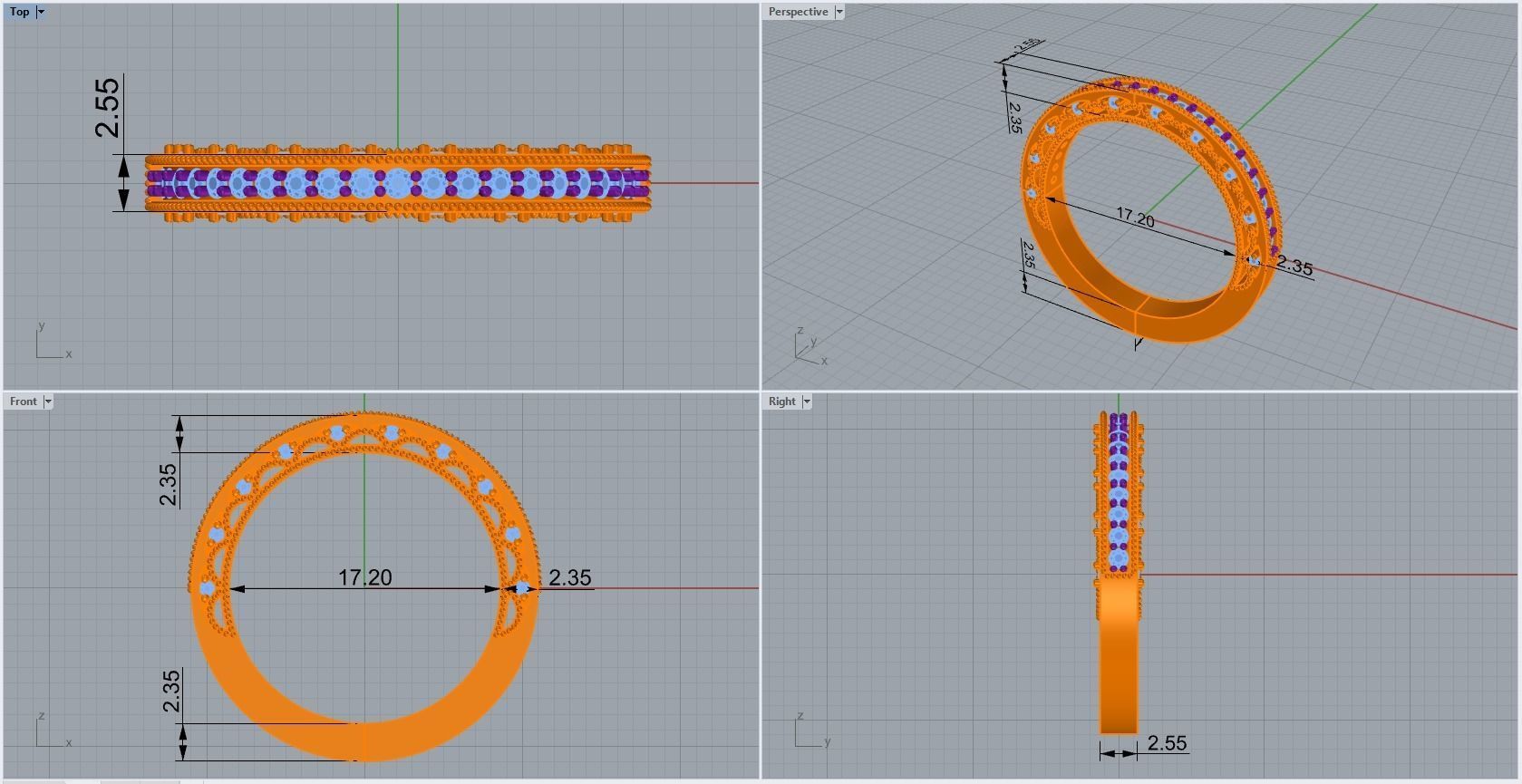Open the Perspective viewport dropdown arrow
Screen dimensions: 1522x784
(839, 12)
